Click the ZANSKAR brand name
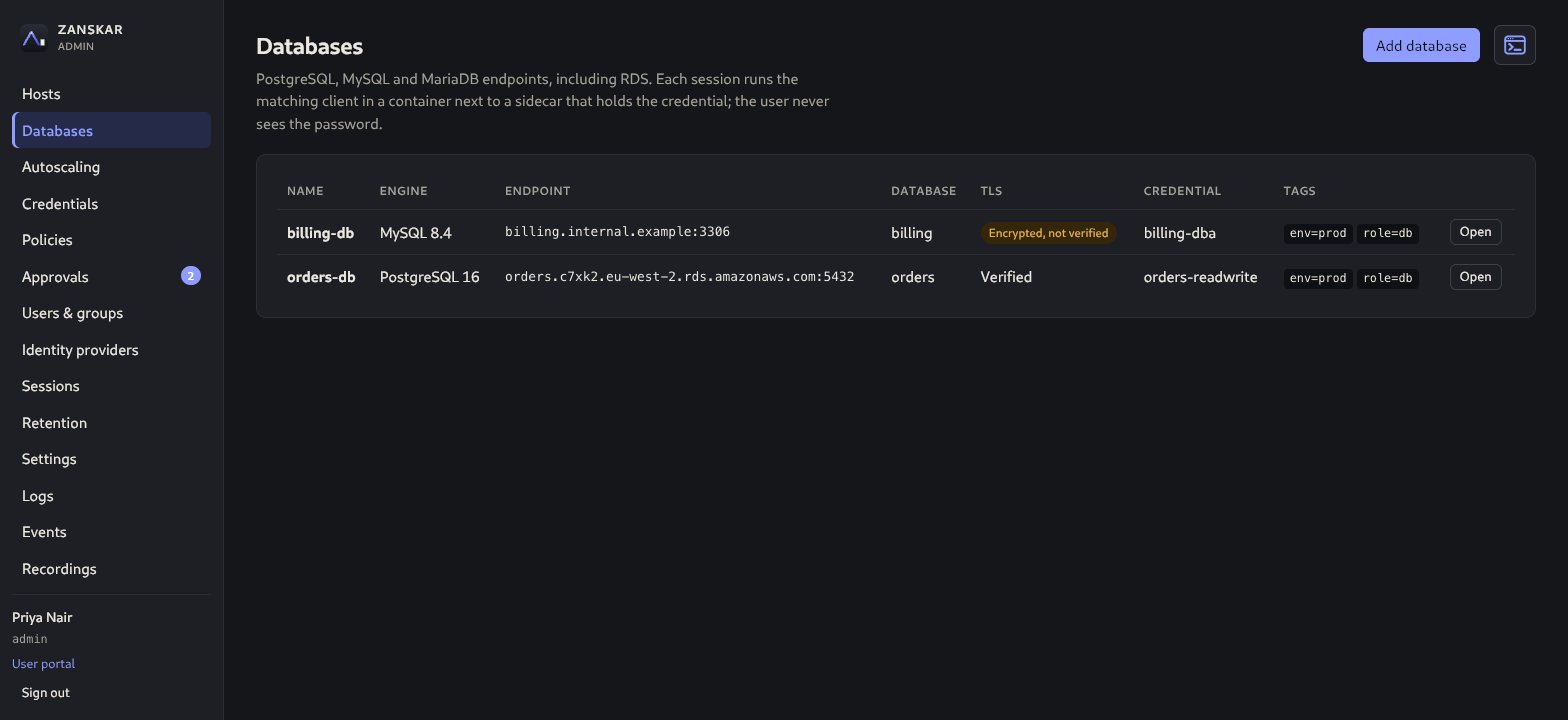Viewport: 1568px width, 720px height. 90,30
